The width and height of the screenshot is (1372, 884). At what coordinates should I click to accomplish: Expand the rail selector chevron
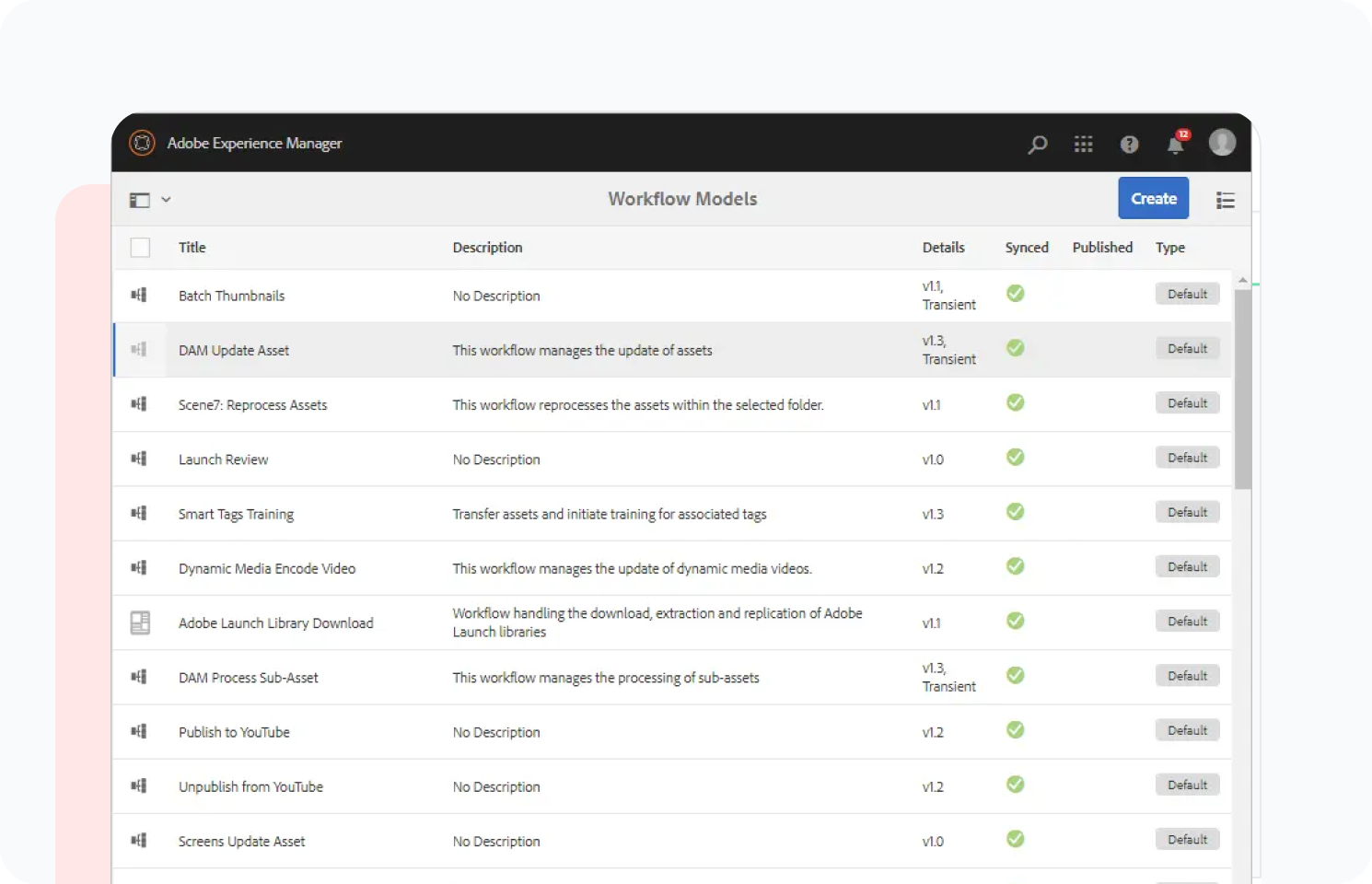coord(166,199)
